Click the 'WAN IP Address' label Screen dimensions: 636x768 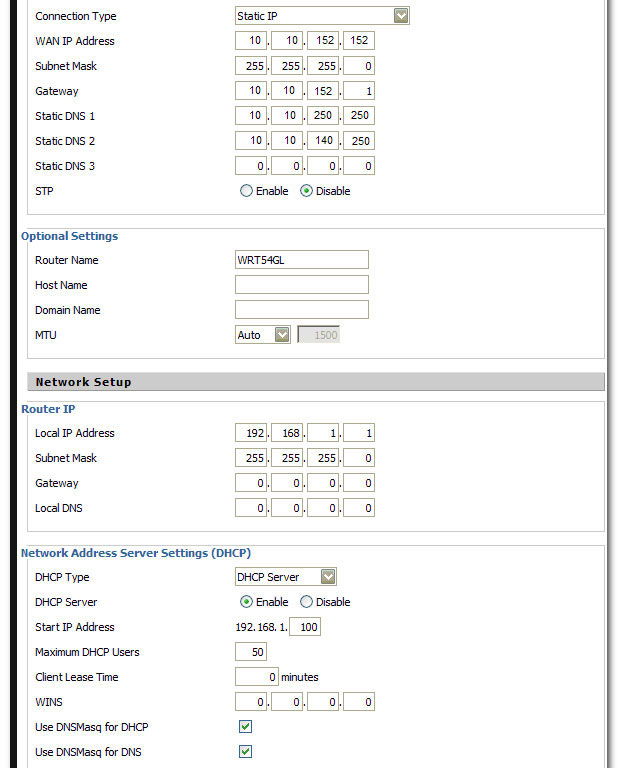click(x=74, y=41)
